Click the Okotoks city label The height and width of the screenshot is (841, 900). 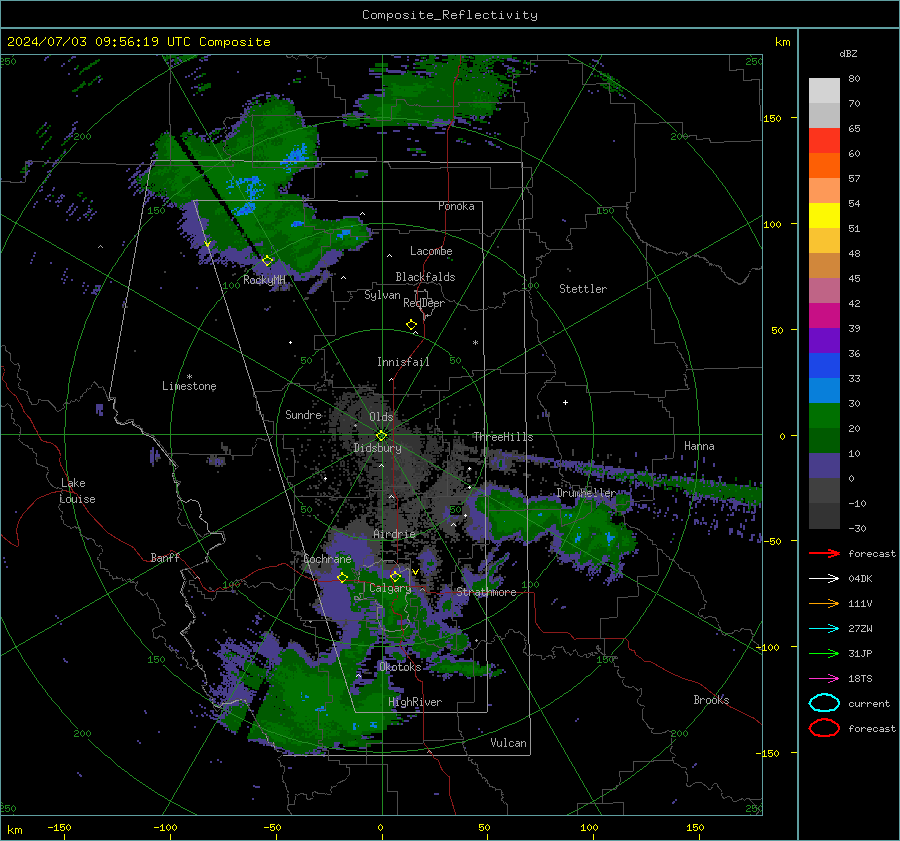399,667
